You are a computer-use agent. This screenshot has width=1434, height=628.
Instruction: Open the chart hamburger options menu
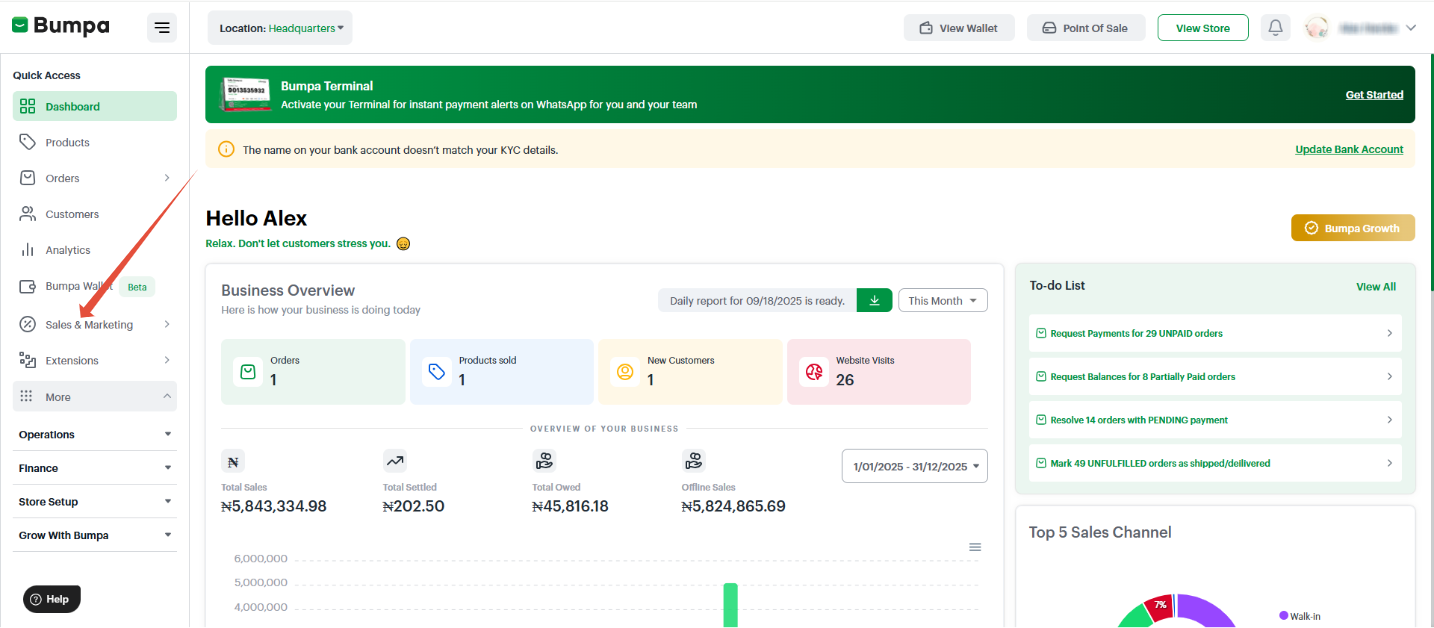tap(975, 547)
